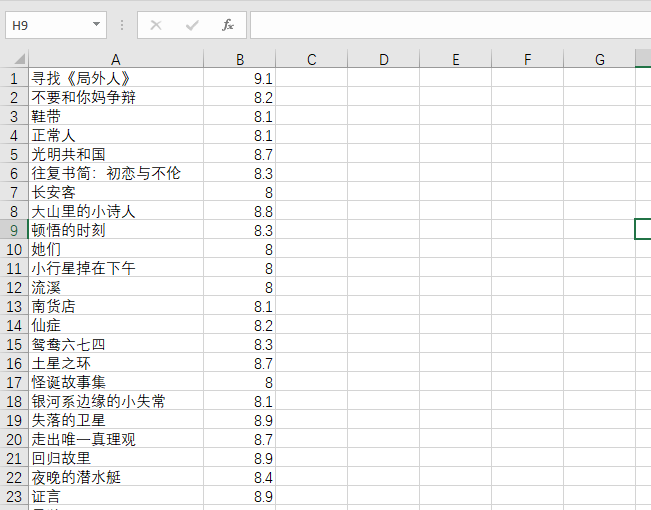
Task: Click cell containing 顿悟的时刻
Action: click(x=116, y=230)
